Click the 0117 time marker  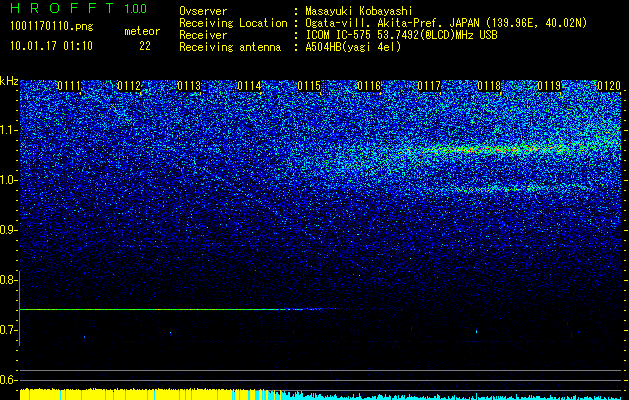[x=429, y=86]
